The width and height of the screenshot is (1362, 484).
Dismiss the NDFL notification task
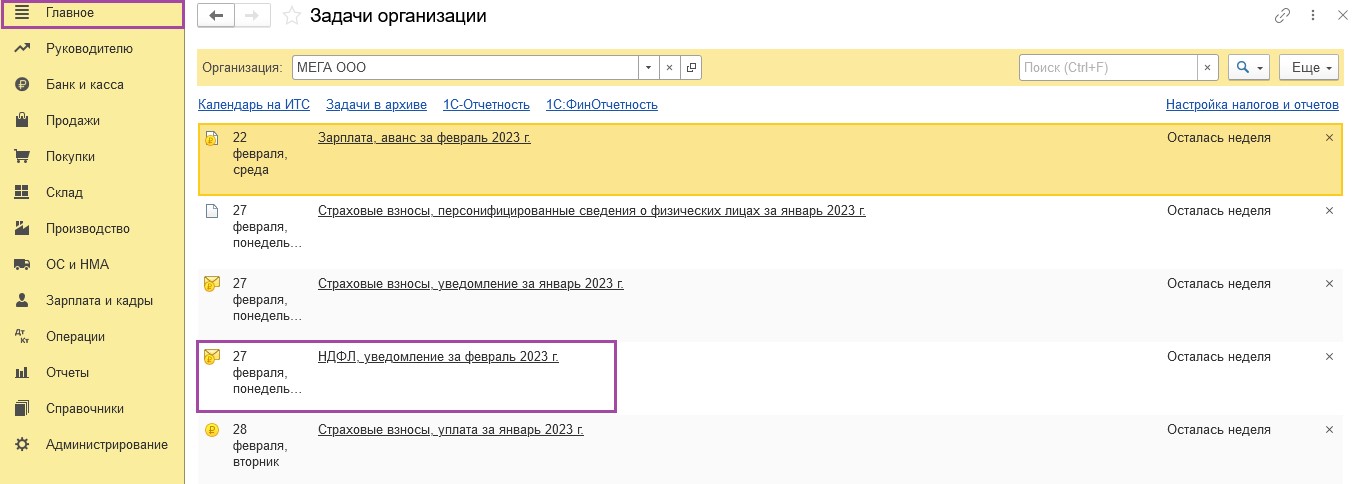point(1329,357)
